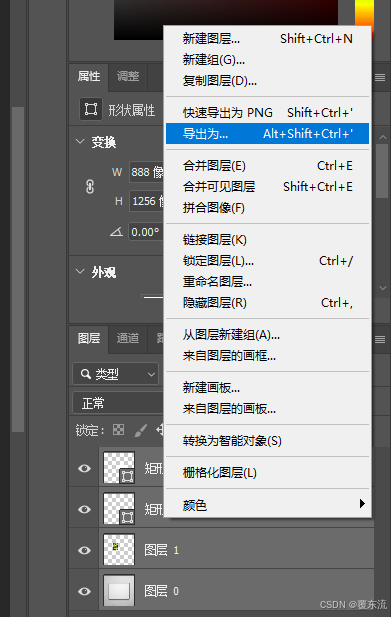391x617 pixels.
Task: Toggle the width-height link icon
Action: click(x=90, y=187)
